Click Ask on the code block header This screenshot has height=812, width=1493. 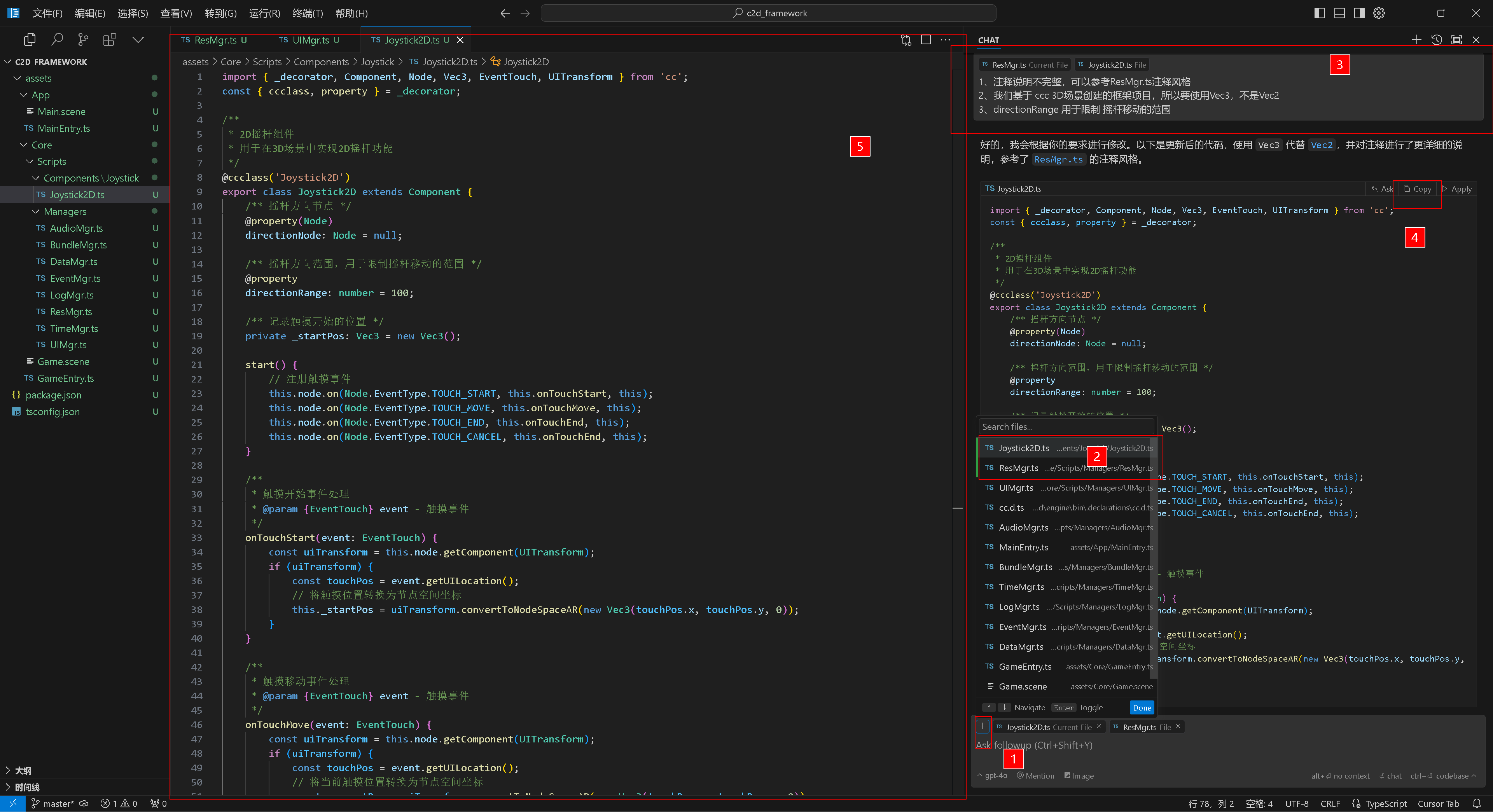tap(1382, 189)
